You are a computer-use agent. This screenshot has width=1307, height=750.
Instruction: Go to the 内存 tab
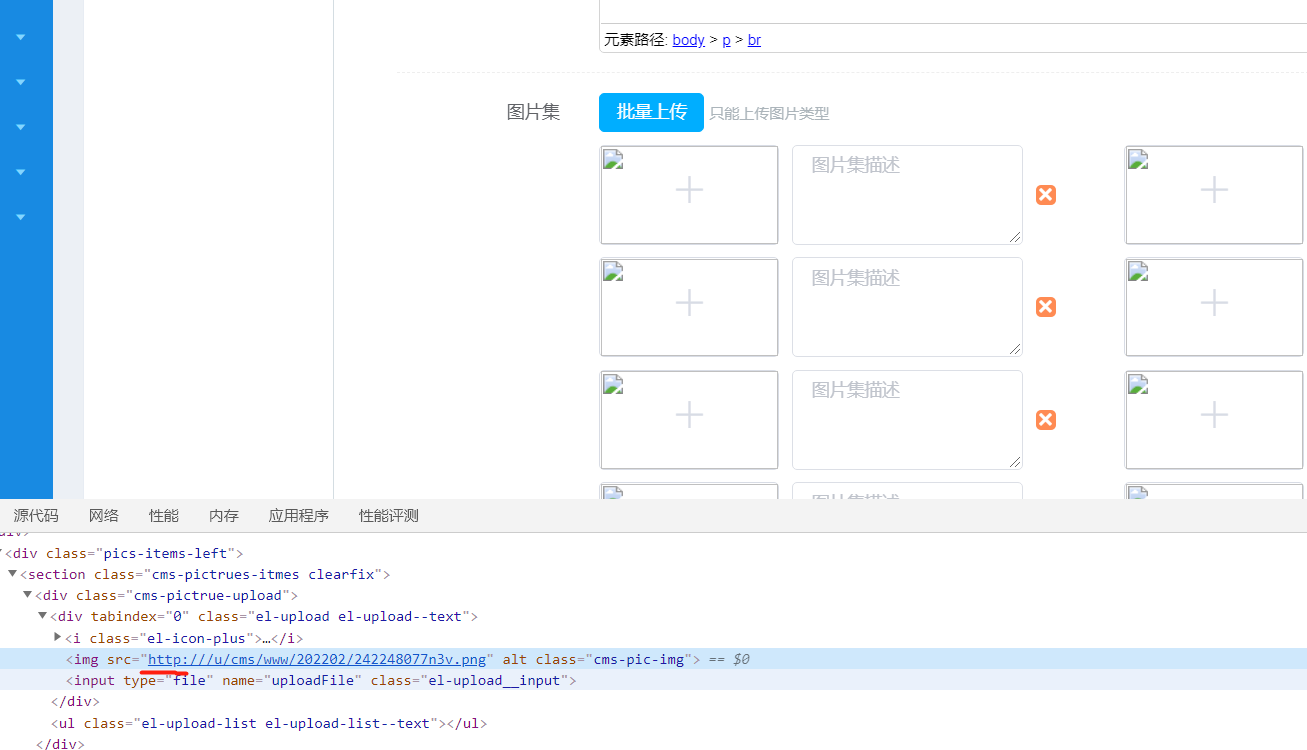[x=224, y=516]
